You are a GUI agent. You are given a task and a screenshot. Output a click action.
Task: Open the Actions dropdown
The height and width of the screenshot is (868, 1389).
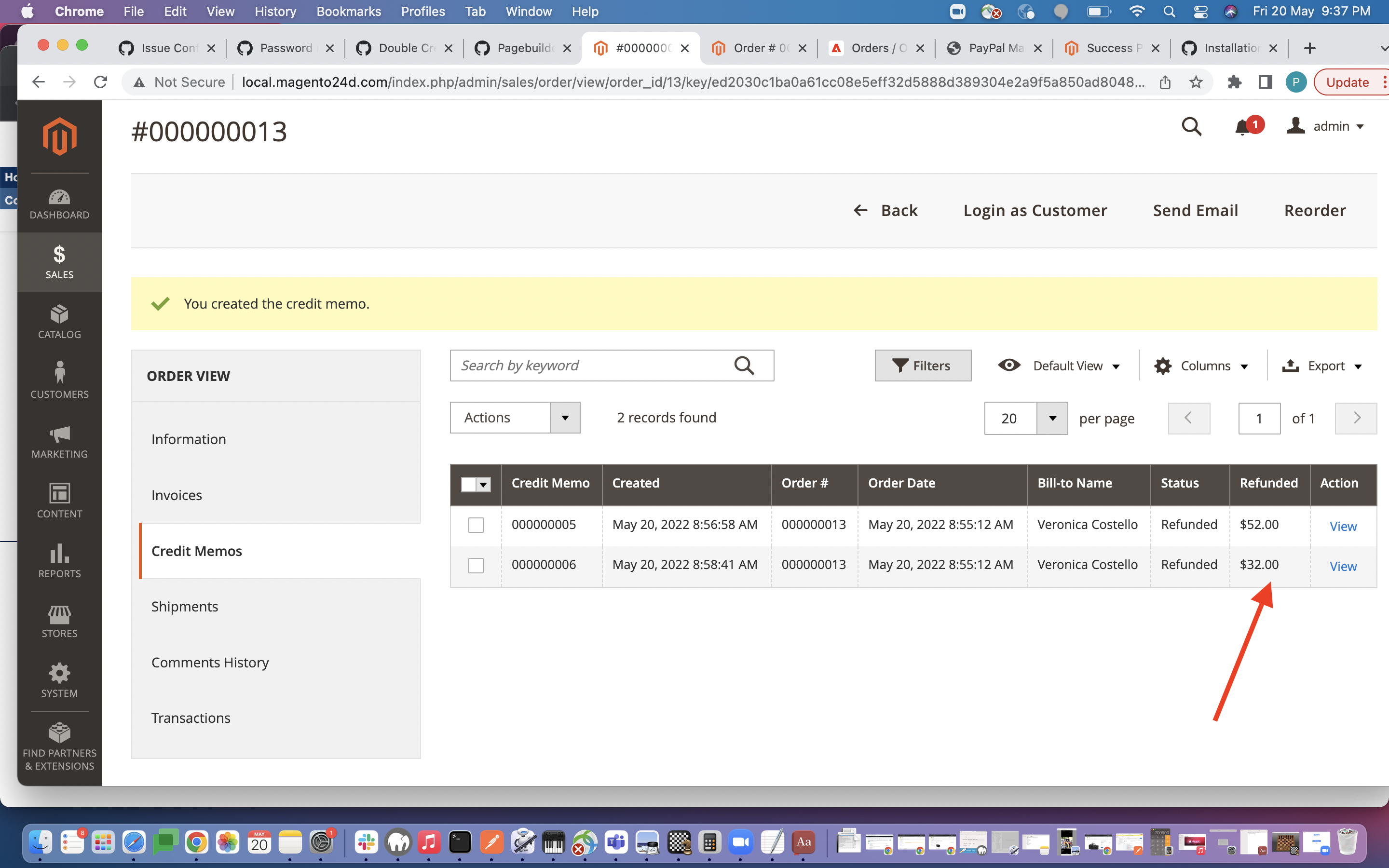pyautogui.click(x=514, y=417)
